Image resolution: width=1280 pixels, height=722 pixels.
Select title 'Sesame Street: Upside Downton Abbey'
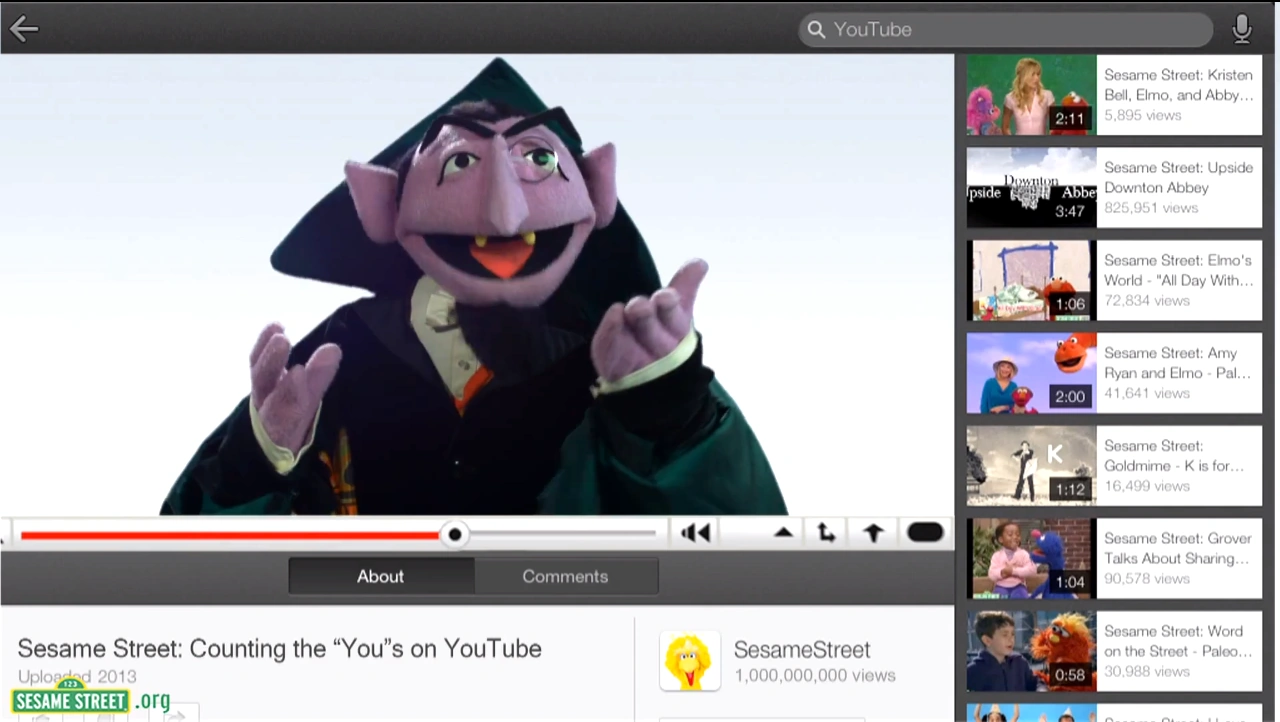tap(1178, 177)
